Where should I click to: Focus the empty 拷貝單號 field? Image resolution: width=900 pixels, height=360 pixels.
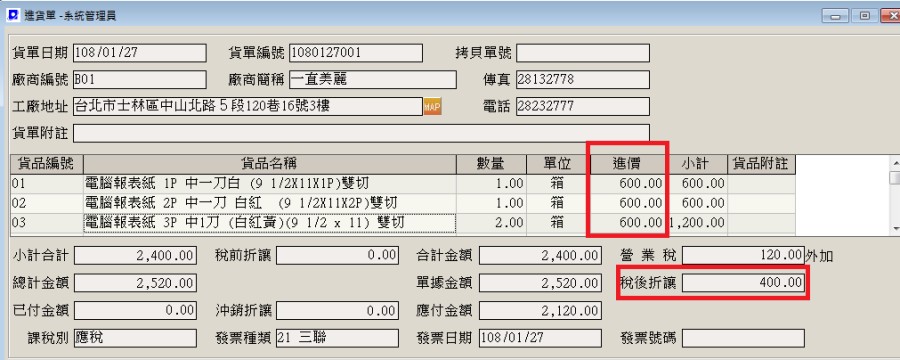coord(583,53)
